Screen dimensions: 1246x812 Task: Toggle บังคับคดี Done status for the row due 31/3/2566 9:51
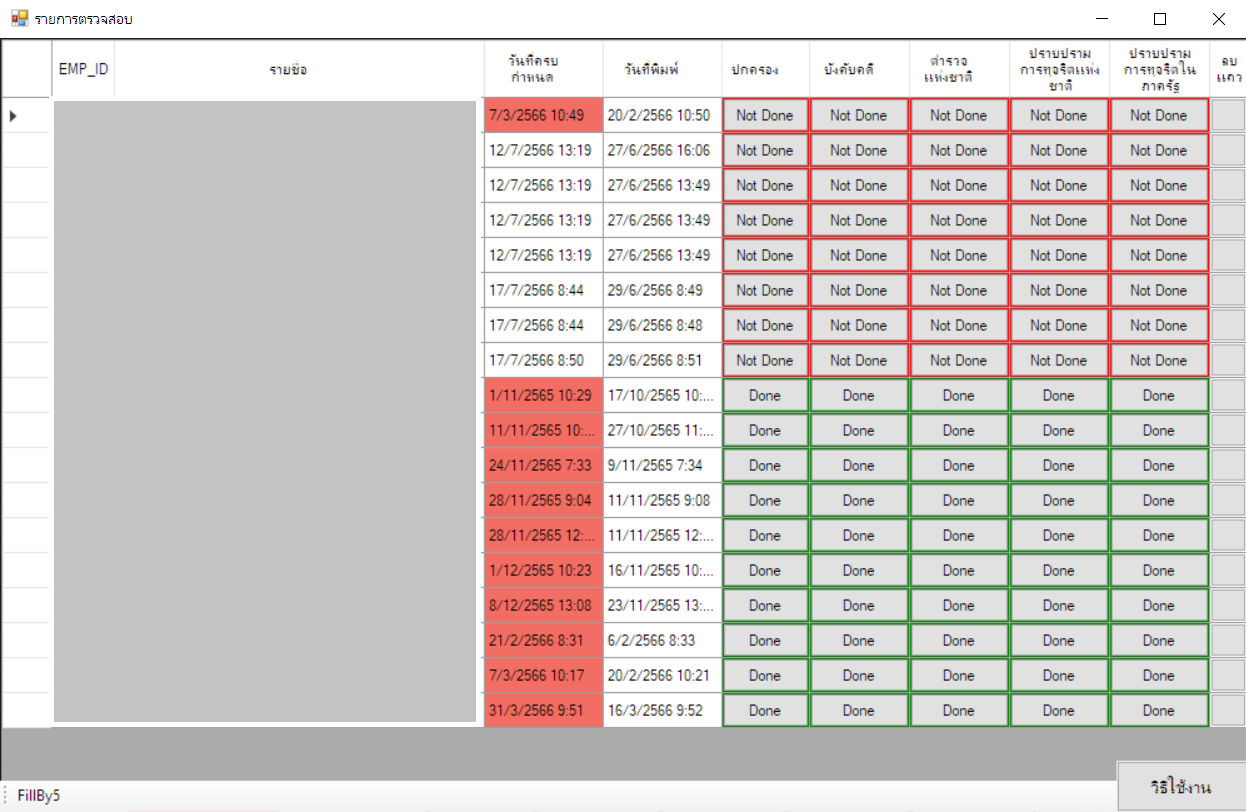857,711
